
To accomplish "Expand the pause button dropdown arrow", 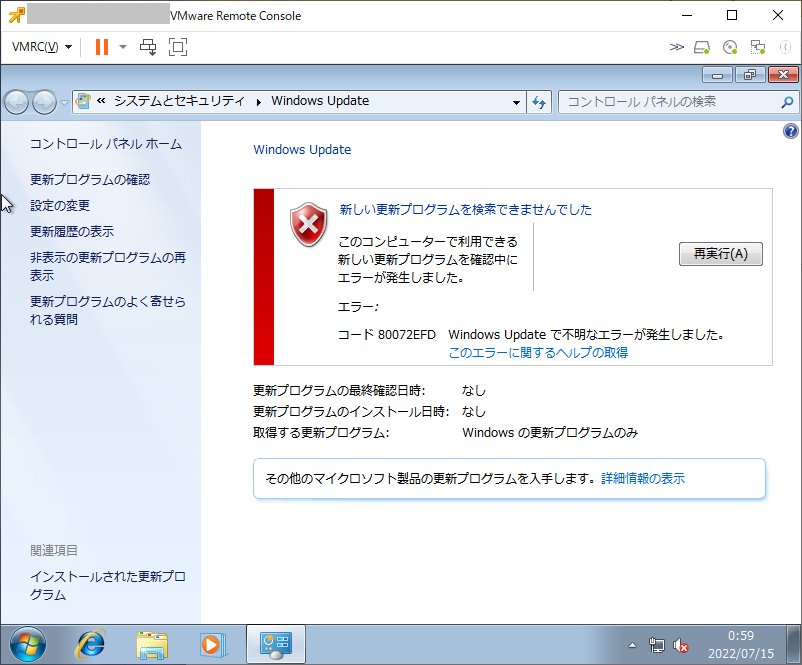I will [122, 47].
